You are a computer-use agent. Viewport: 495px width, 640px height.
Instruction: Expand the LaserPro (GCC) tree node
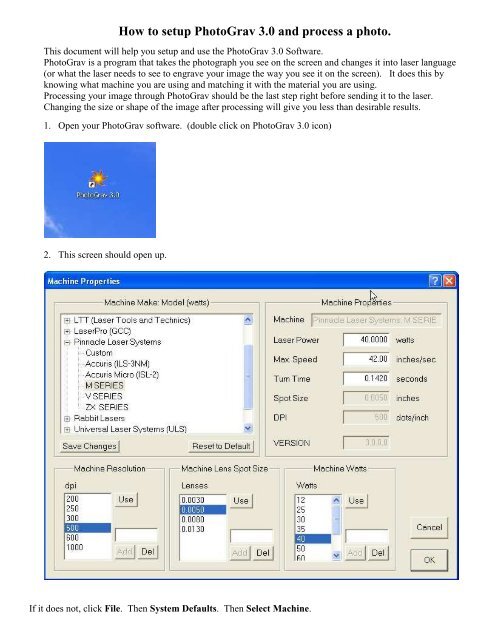(x=67, y=331)
